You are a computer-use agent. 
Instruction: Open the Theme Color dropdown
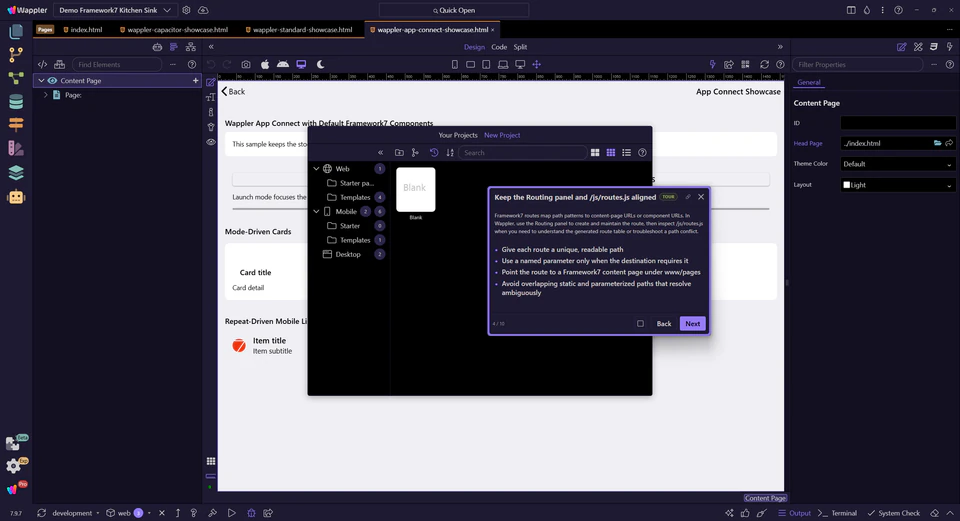pyautogui.click(x=897, y=164)
